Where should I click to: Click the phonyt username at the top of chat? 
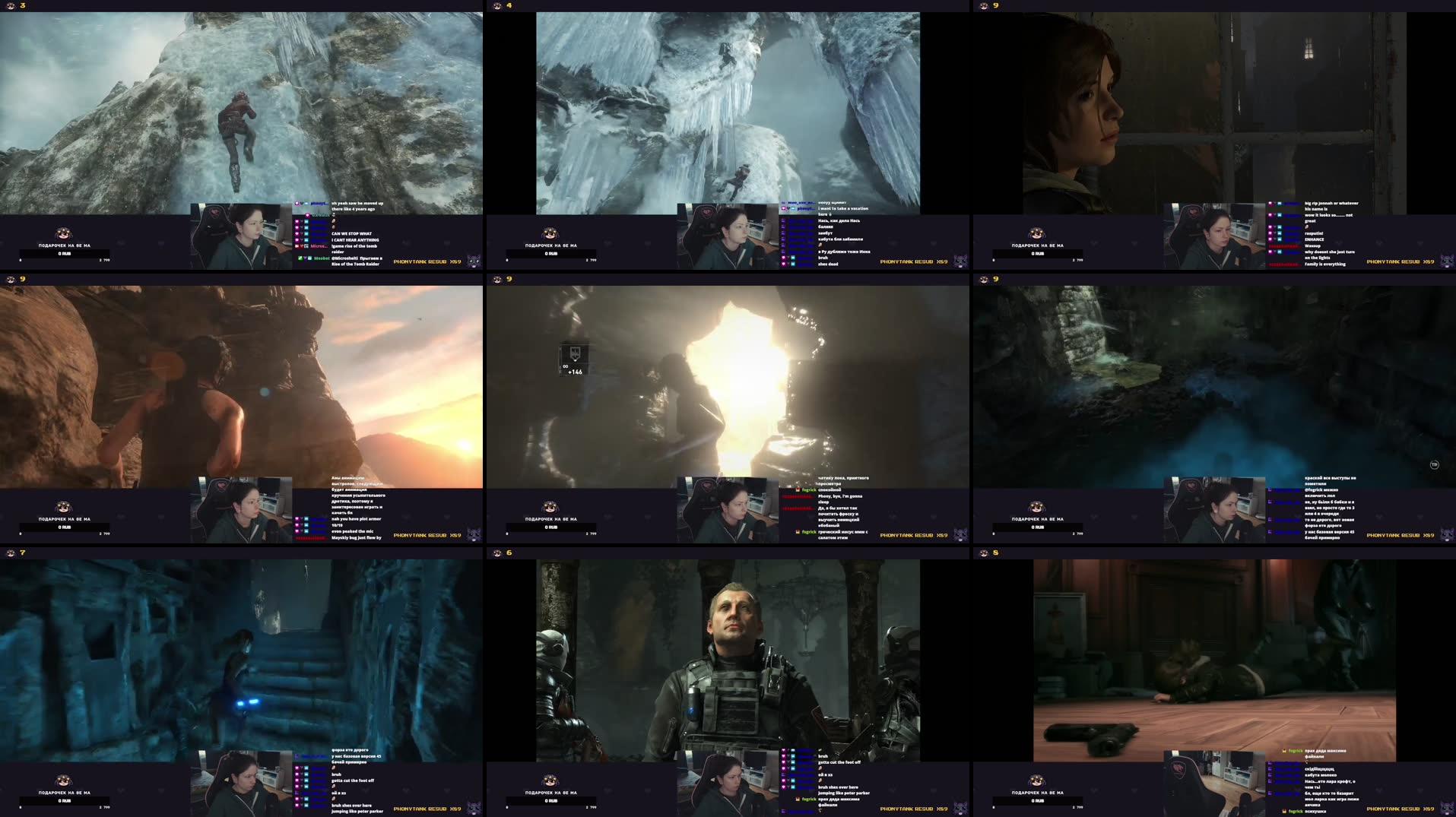point(319,203)
